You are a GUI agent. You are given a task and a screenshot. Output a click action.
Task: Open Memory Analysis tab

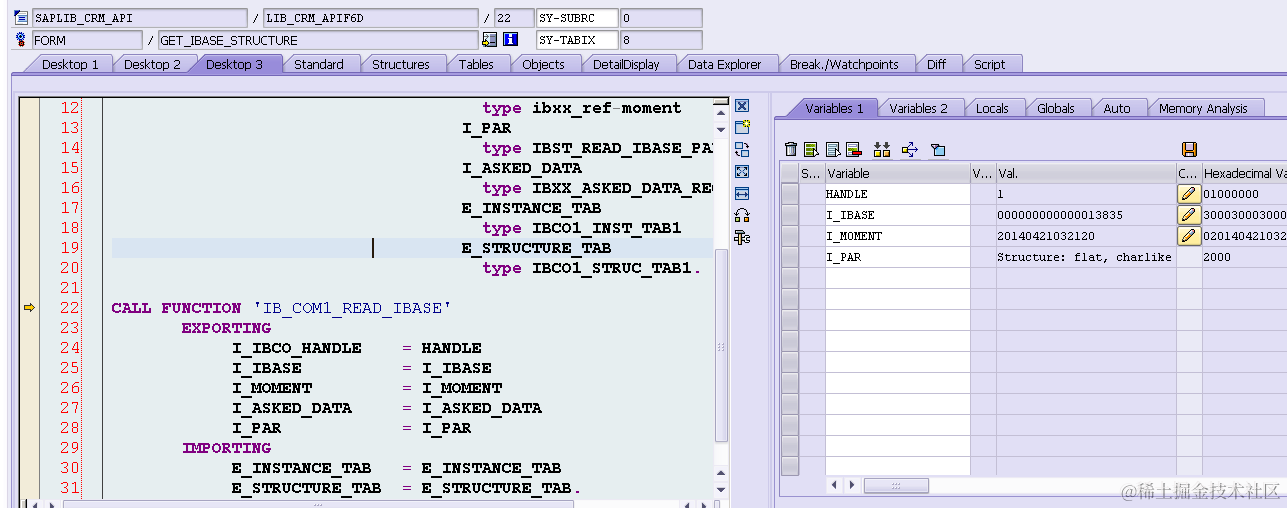[x=1203, y=108]
